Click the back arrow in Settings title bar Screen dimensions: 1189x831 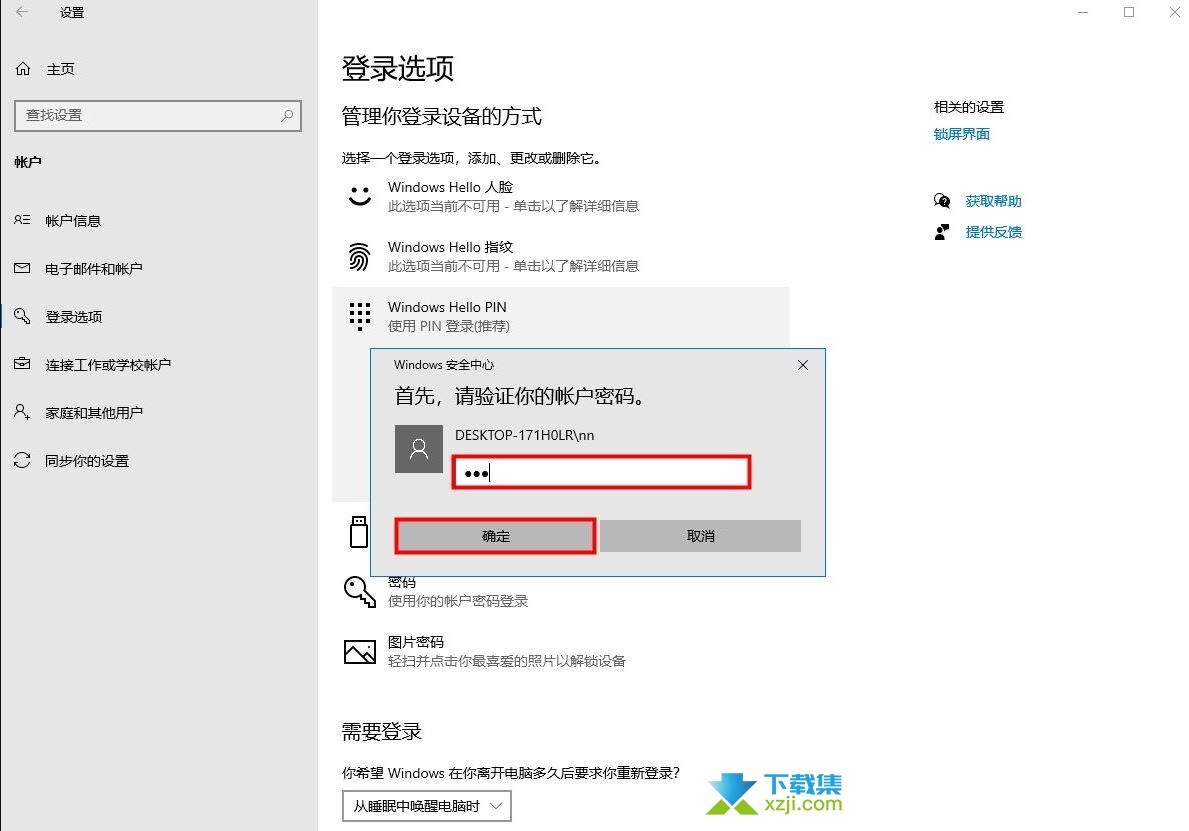22,11
